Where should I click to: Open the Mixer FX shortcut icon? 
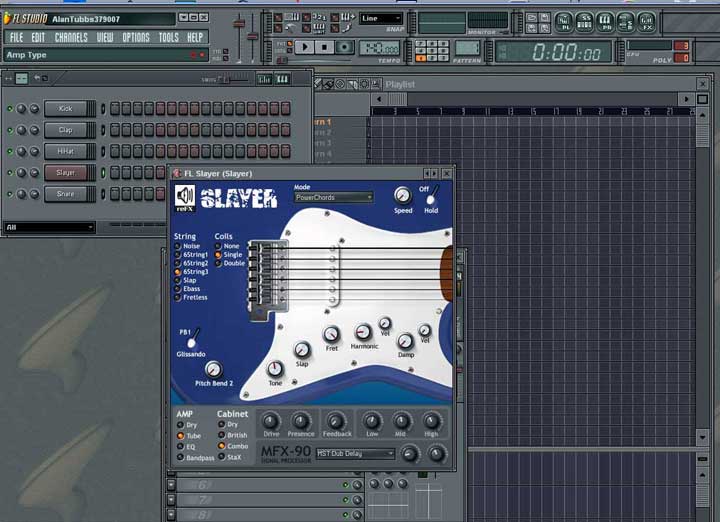646,22
